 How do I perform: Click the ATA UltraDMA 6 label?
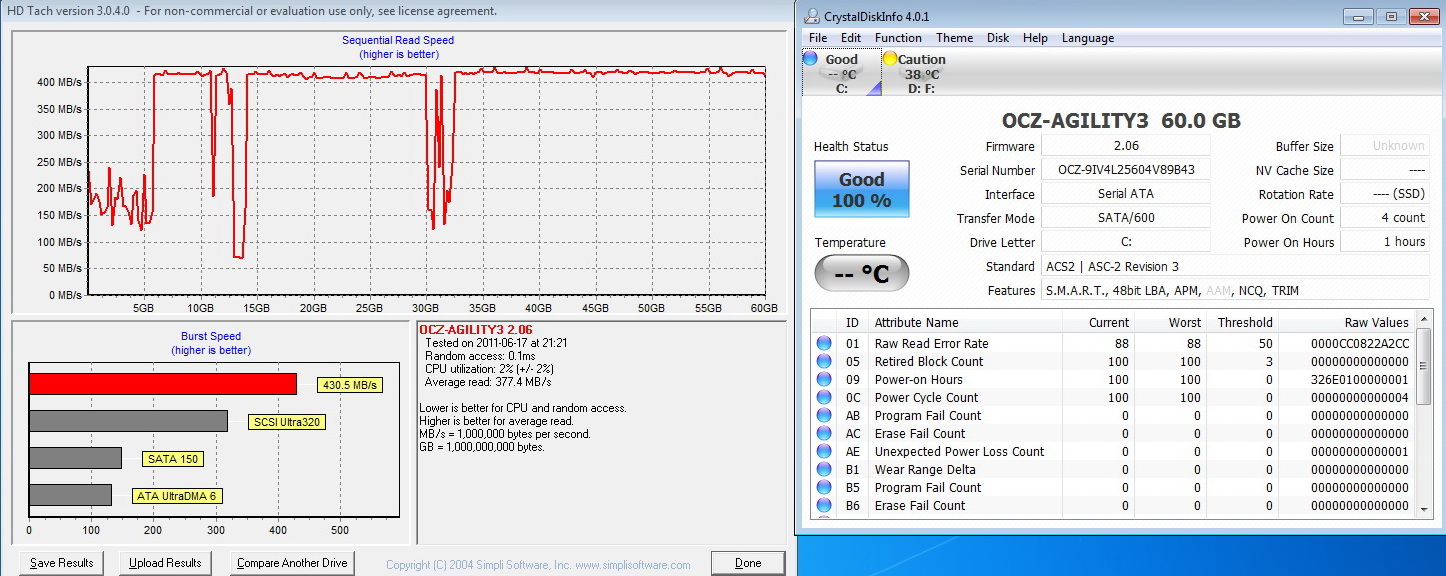point(177,496)
